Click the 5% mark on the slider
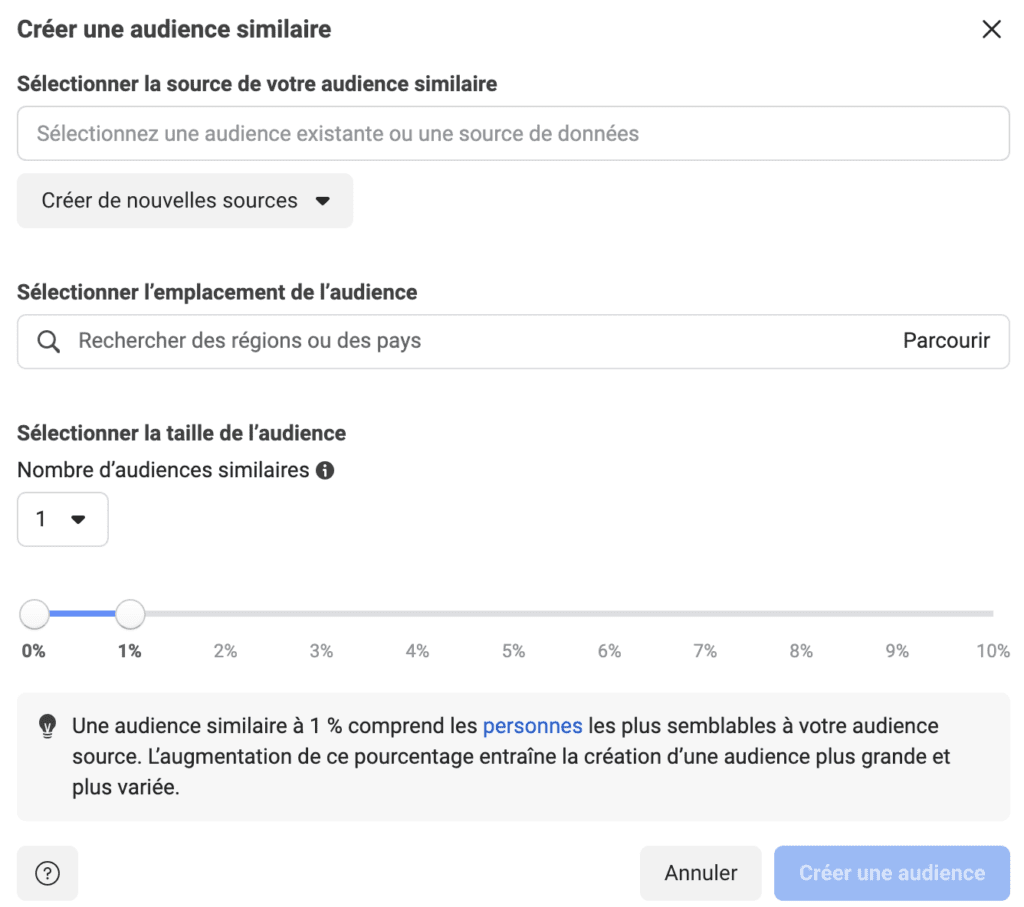The width and height of the screenshot is (1024, 907). [513, 613]
